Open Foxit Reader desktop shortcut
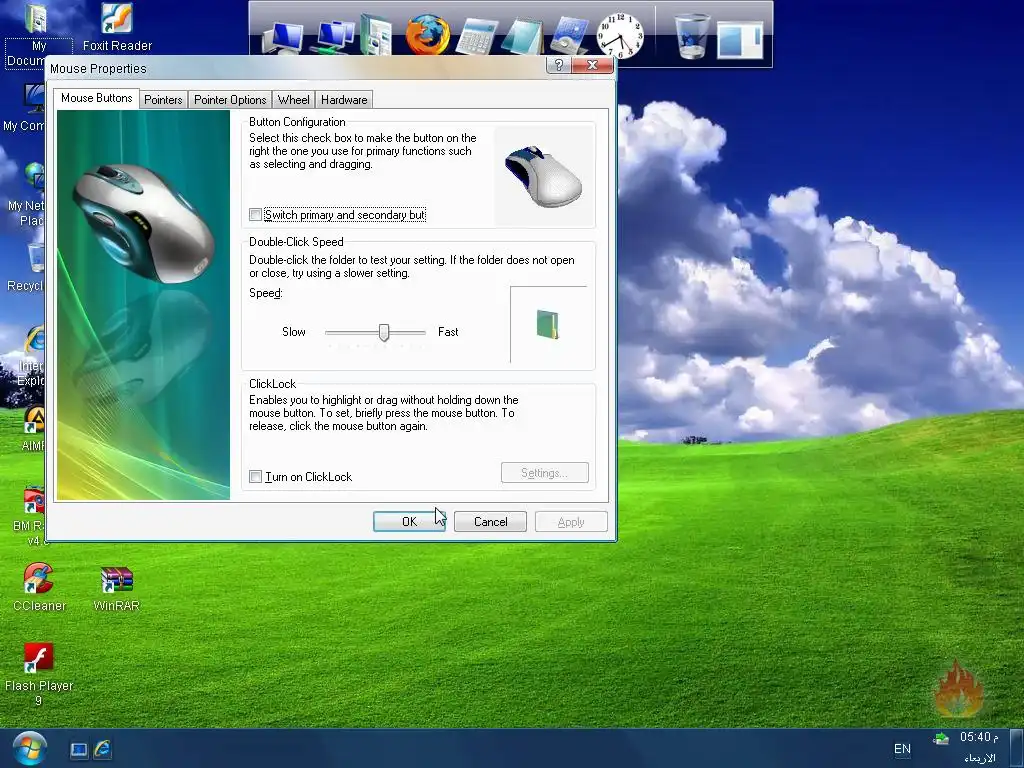 point(117,27)
